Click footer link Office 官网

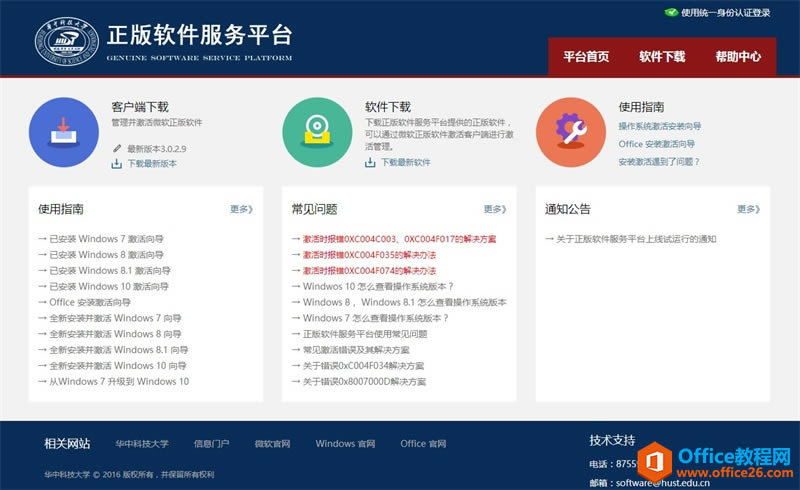pos(423,444)
